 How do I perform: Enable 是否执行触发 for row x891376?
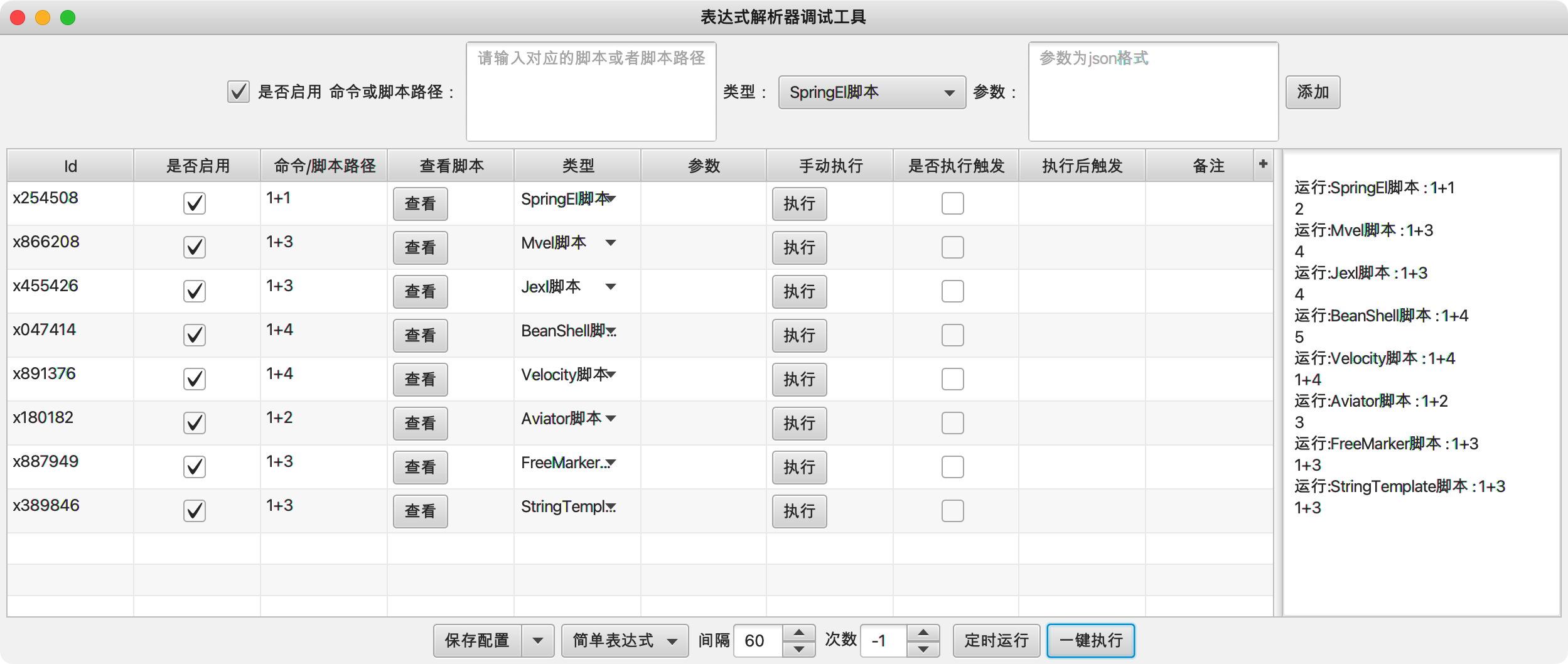coord(953,379)
